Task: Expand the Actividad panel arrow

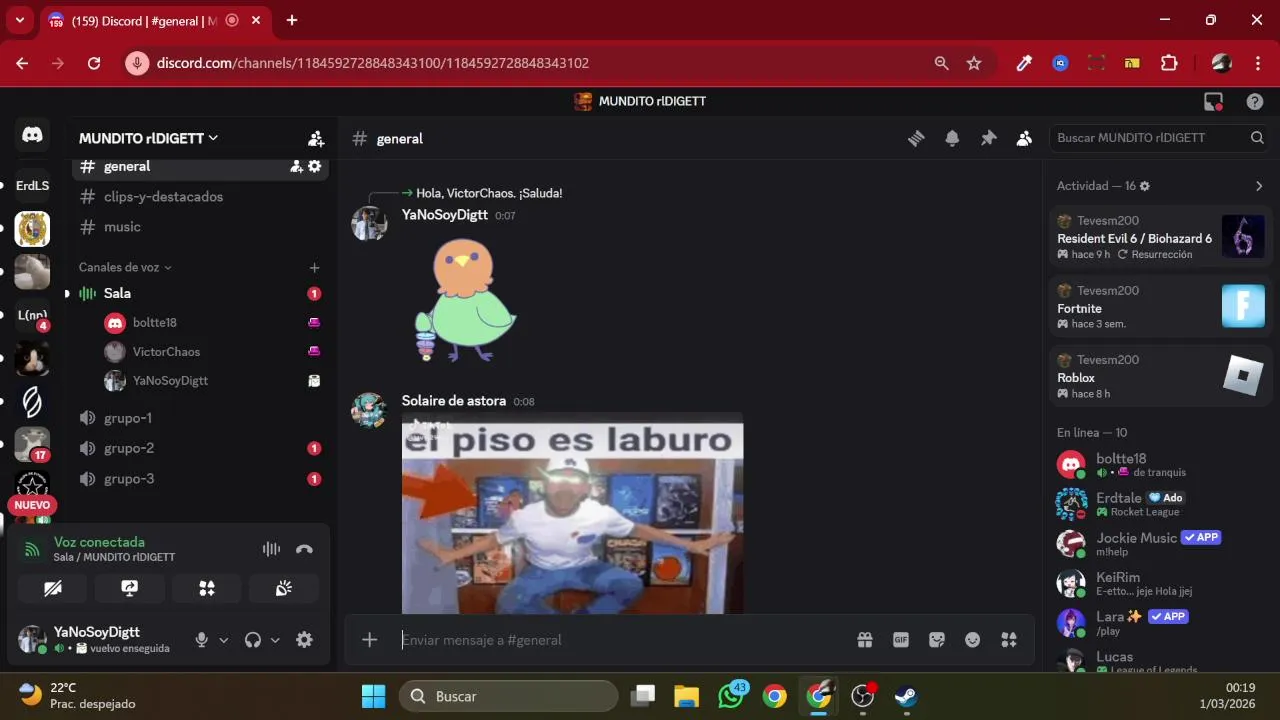Action: tap(1258, 186)
